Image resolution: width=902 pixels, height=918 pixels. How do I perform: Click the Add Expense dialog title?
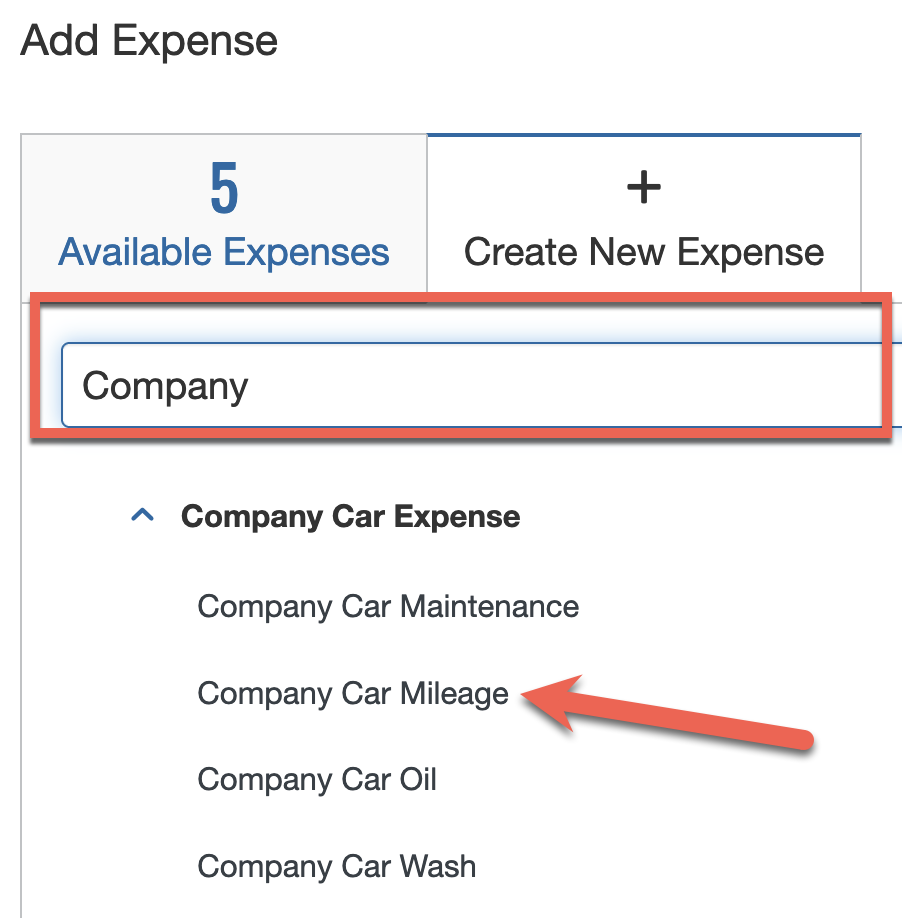click(148, 40)
